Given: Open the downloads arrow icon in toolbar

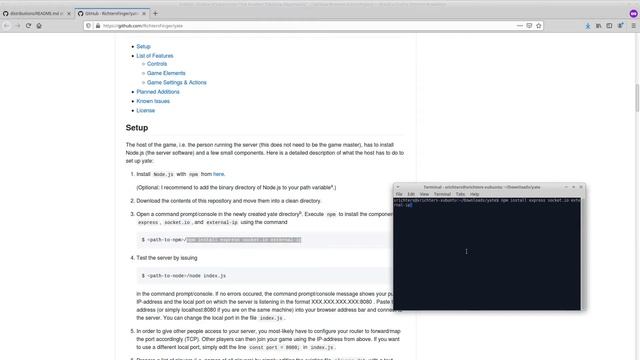Looking at the screenshot, I should coord(588,26).
